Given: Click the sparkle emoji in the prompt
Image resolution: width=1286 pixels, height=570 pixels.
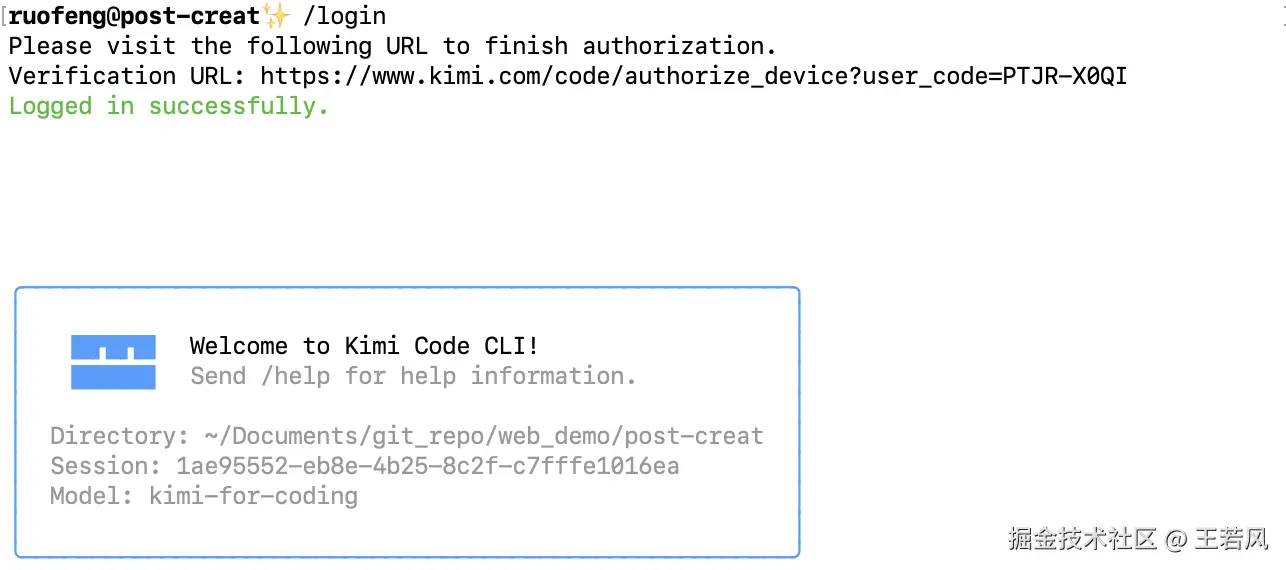Looking at the screenshot, I should (x=275, y=16).
